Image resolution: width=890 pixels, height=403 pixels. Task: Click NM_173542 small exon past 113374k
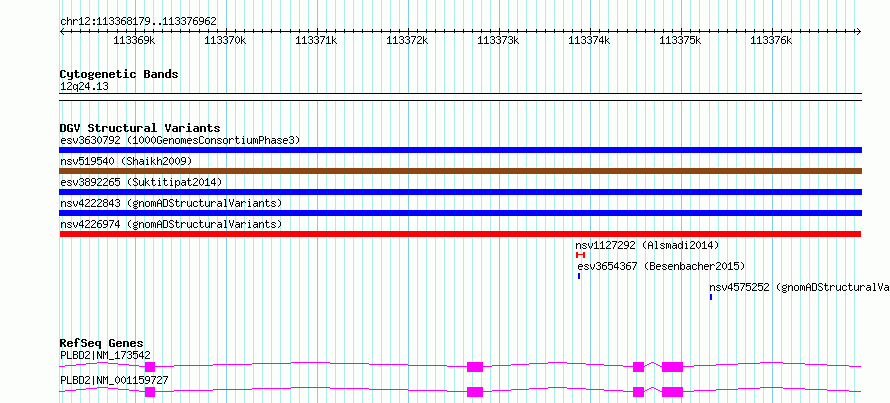coord(639,367)
